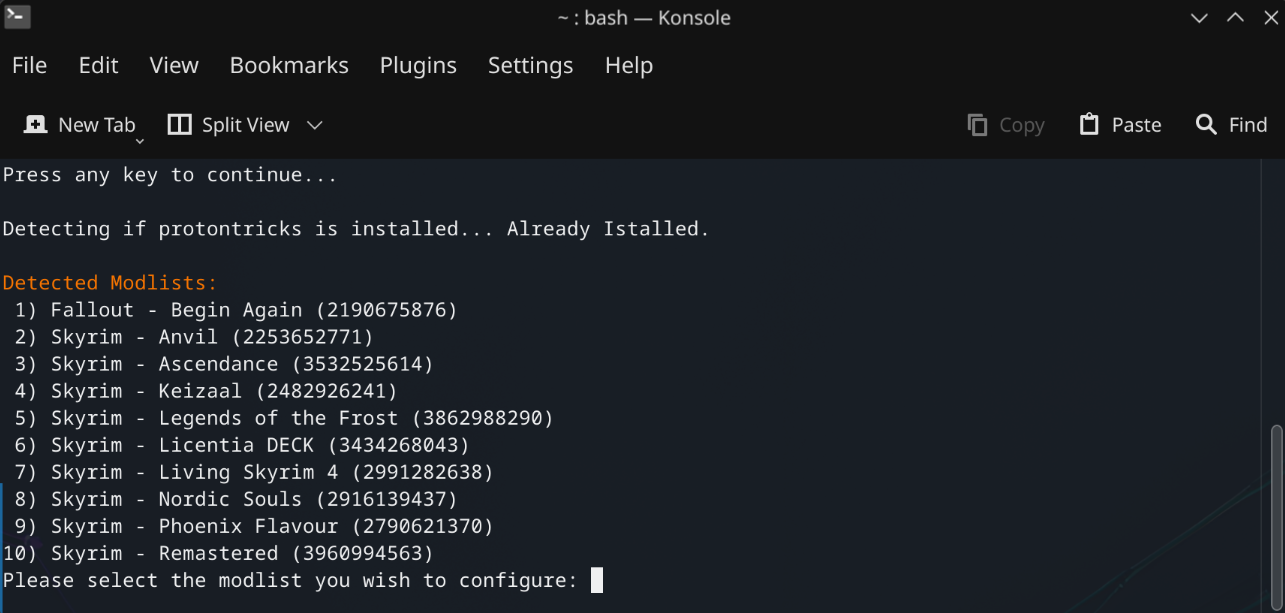Screen dimensions: 1285x613
Task: Expand the Split View chevron dropdown
Action: pos(315,125)
